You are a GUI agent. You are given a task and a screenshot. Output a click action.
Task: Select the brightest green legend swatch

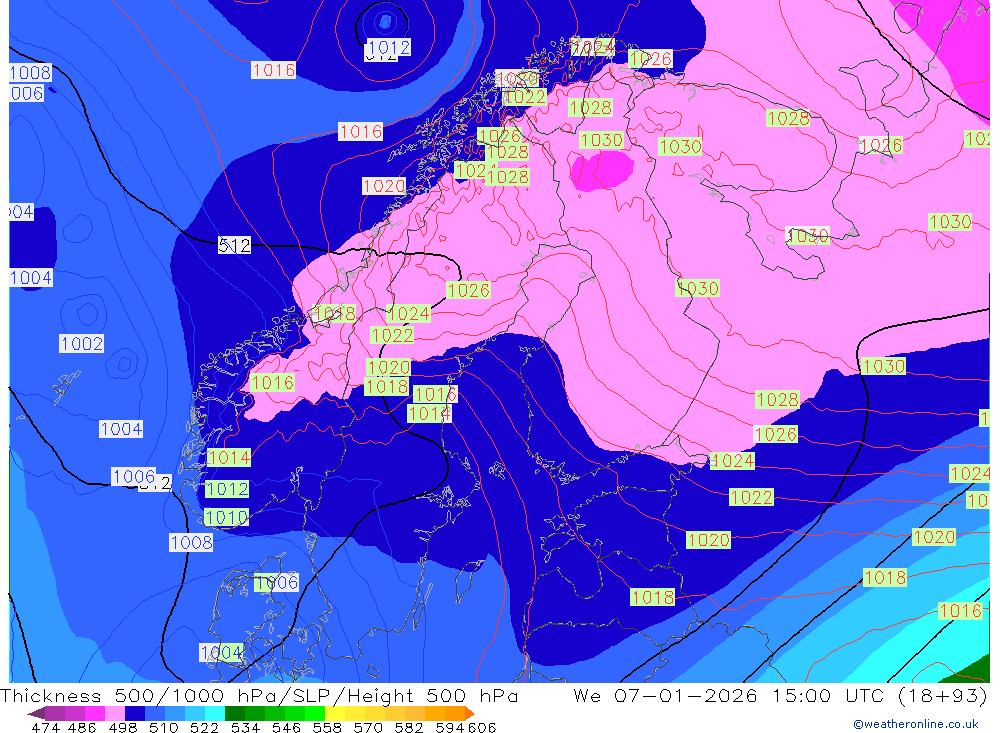[x=315, y=713]
